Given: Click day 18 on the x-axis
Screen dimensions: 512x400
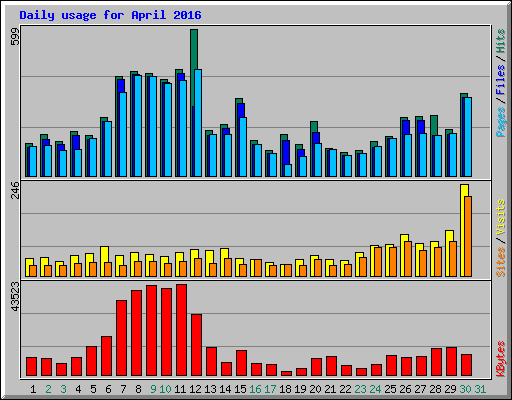Looking at the screenshot, I should pos(285,389).
